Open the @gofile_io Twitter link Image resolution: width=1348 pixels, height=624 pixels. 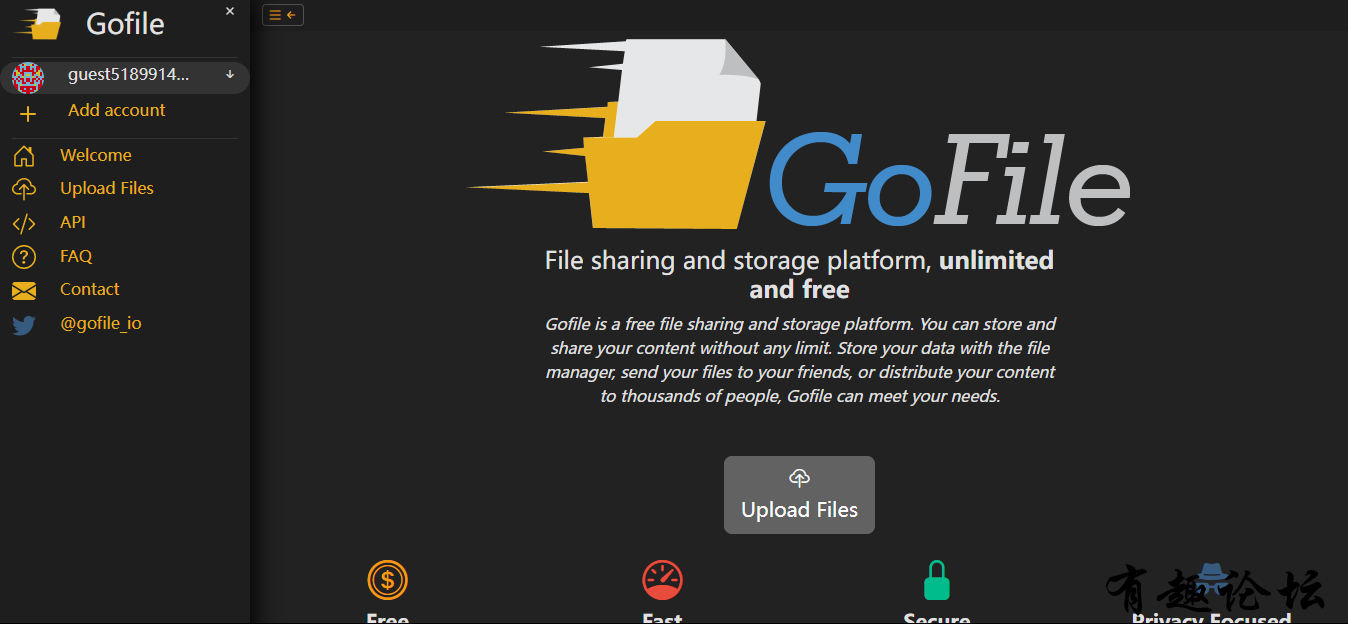(101, 323)
